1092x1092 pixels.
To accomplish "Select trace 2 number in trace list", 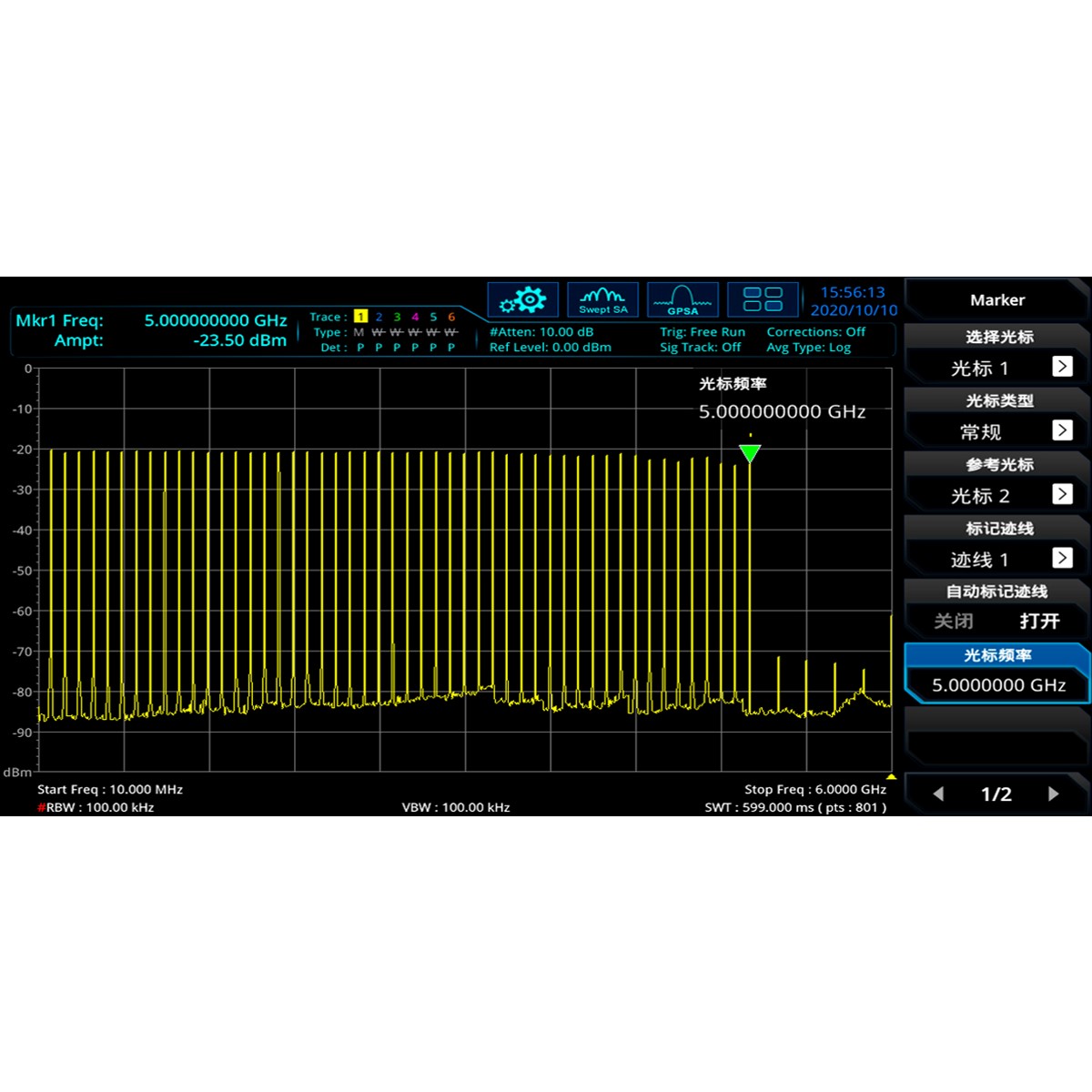I will pyautogui.click(x=379, y=317).
